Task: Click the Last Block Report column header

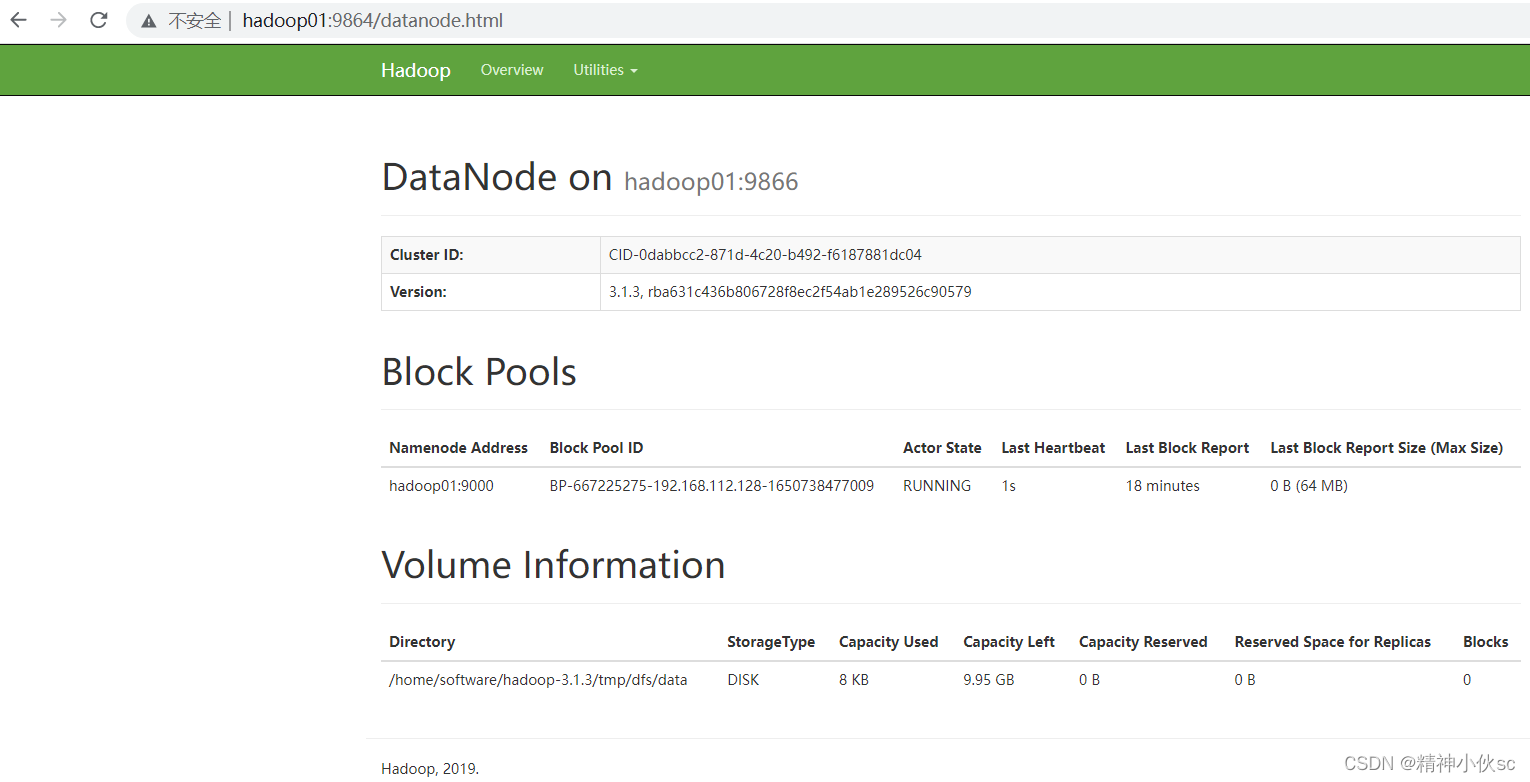Action: (1187, 448)
